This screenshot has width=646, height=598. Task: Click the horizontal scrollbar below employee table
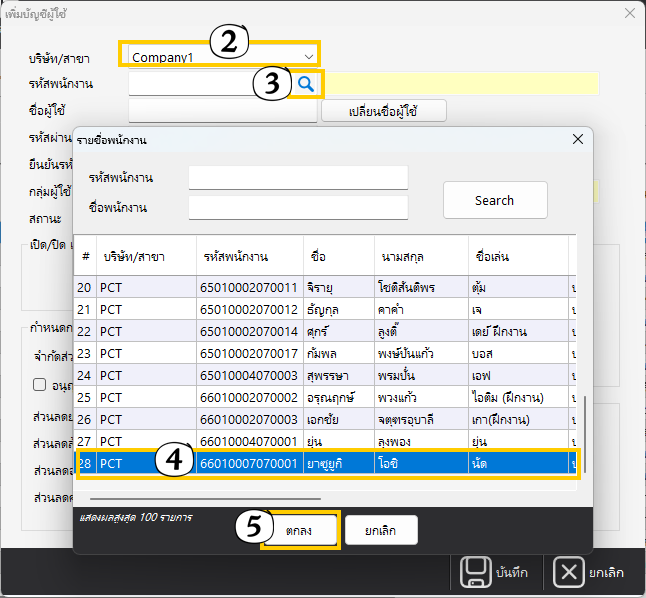pos(205,497)
